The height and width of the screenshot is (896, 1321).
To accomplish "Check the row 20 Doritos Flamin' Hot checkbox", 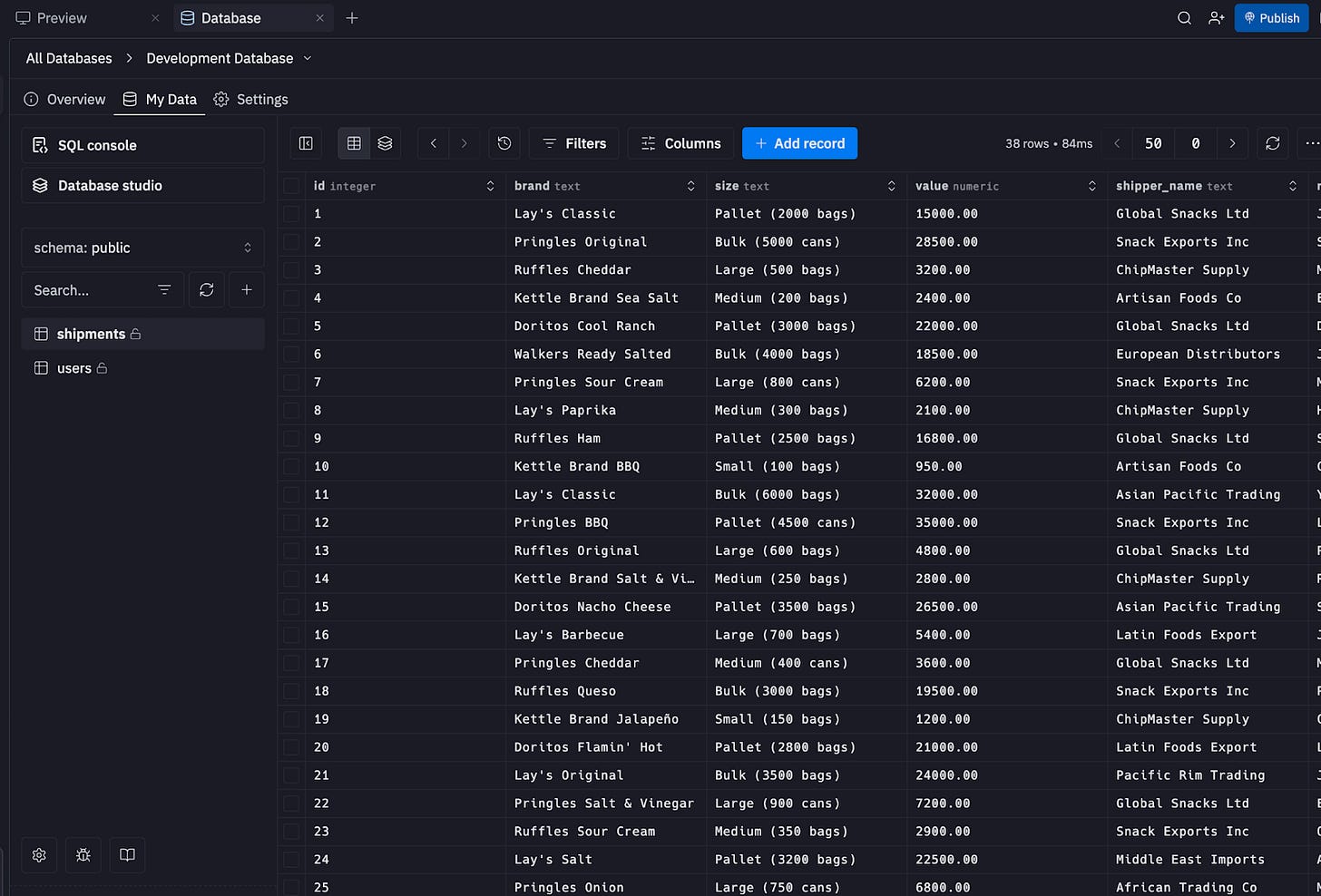I will 291,747.
